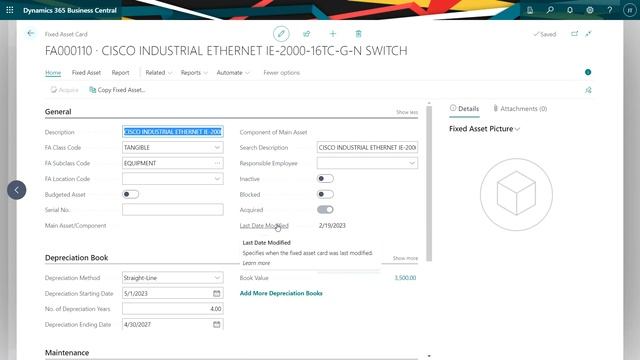Expand the Related menu
This screenshot has width=640, height=360.
coord(159,73)
